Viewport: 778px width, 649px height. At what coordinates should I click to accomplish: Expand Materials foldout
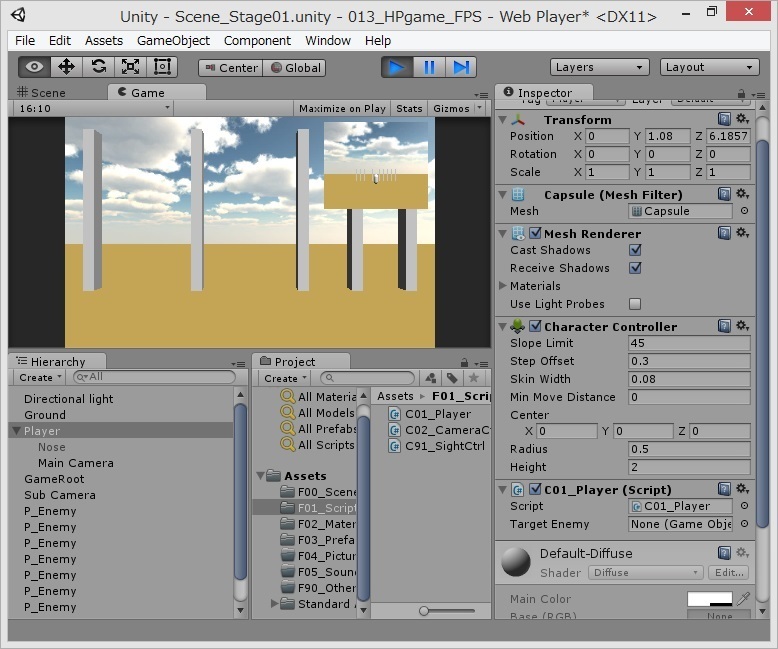point(503,285)
